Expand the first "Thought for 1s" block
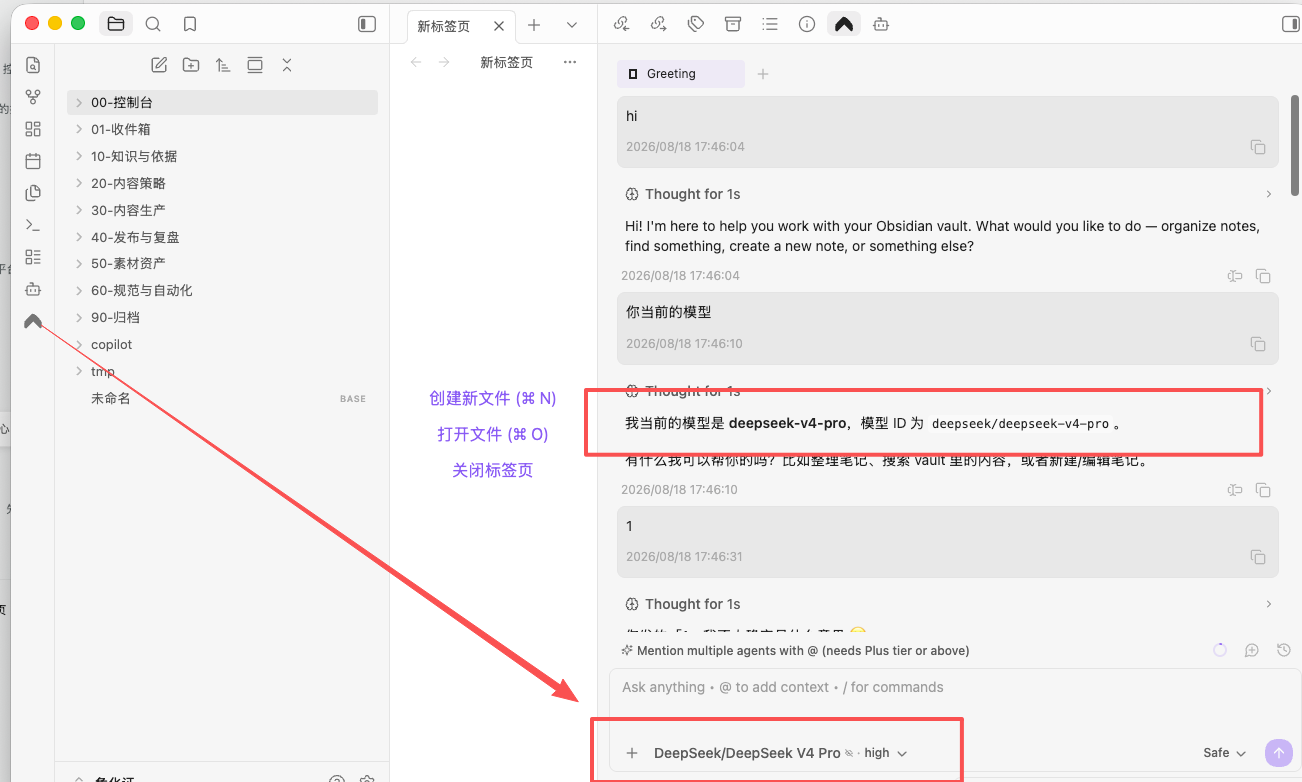 point(948,194)
